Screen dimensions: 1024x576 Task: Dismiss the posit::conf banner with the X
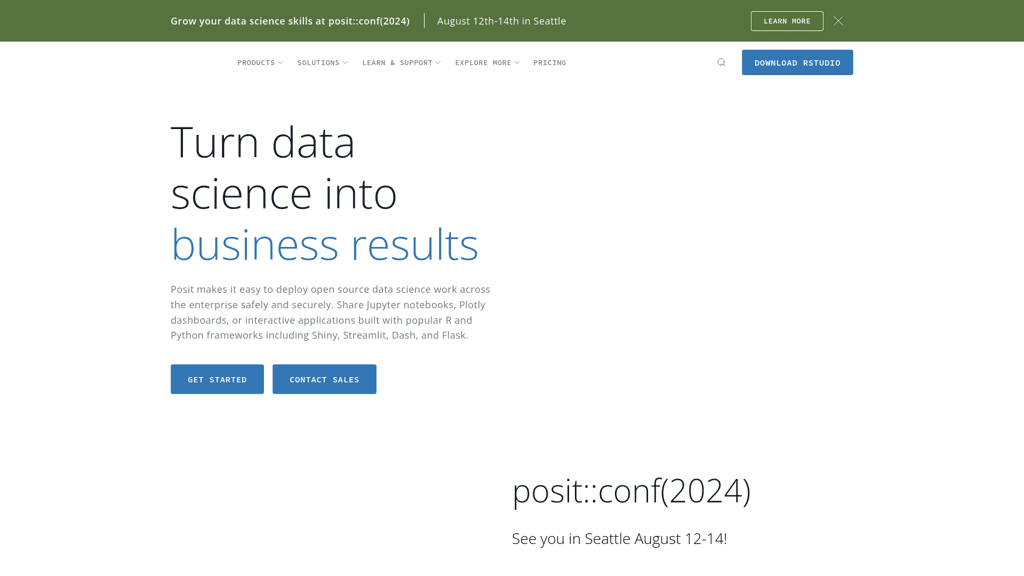tap(838, 20)
